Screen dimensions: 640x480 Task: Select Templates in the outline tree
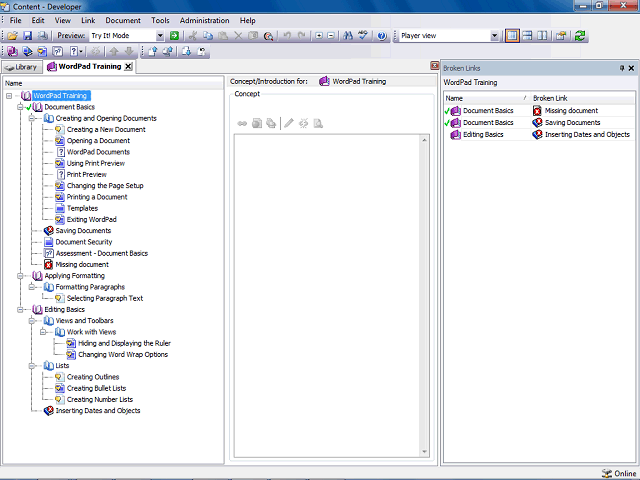pos(82,209)
